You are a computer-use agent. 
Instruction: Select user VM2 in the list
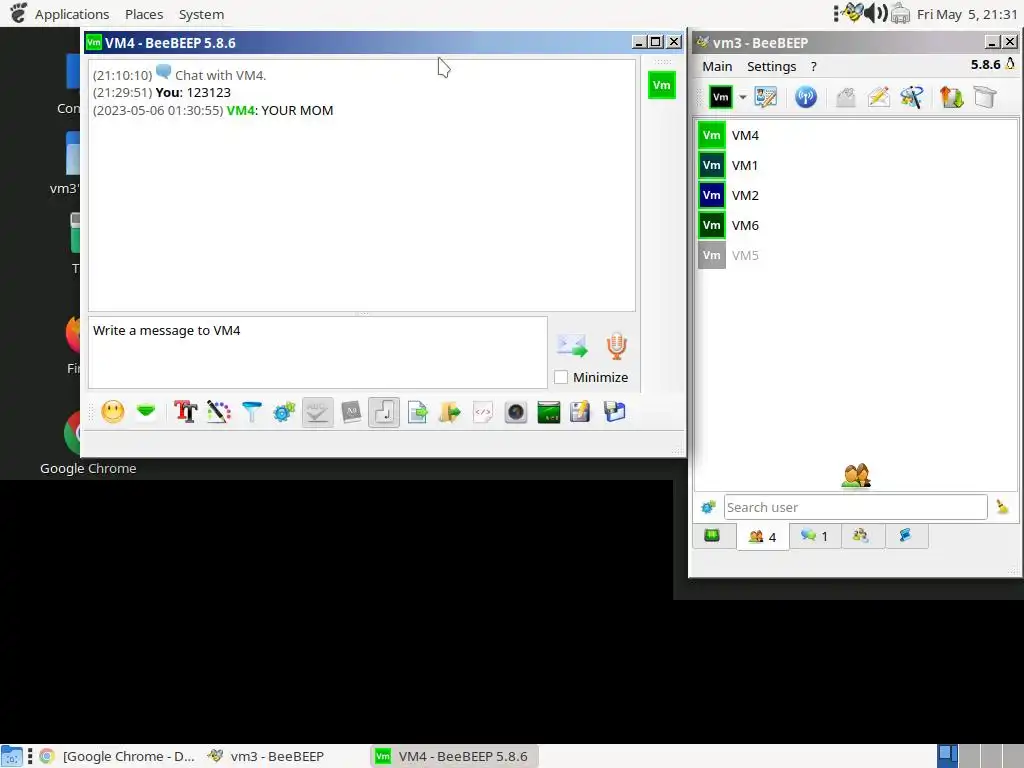tap(857, 195)
